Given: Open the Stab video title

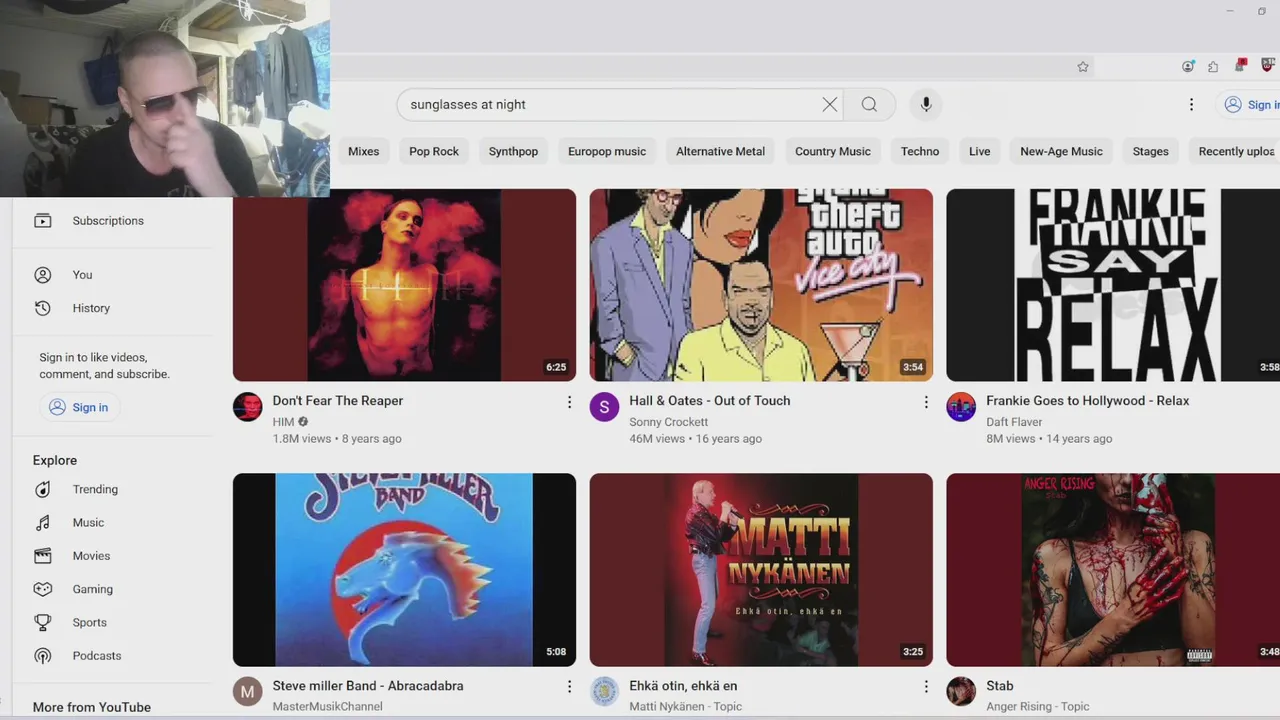Looking at the screenshot, I should pos(1000,686).
